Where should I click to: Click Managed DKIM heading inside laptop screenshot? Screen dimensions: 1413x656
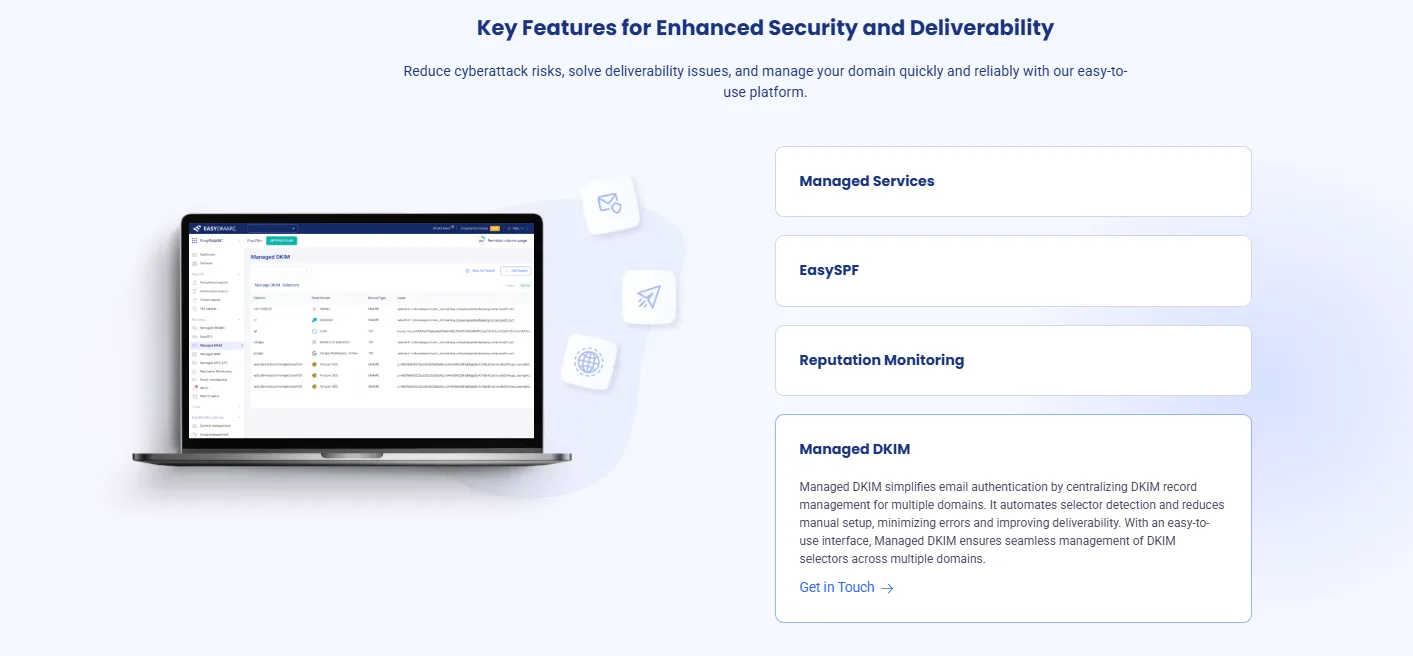coord(270,258)
